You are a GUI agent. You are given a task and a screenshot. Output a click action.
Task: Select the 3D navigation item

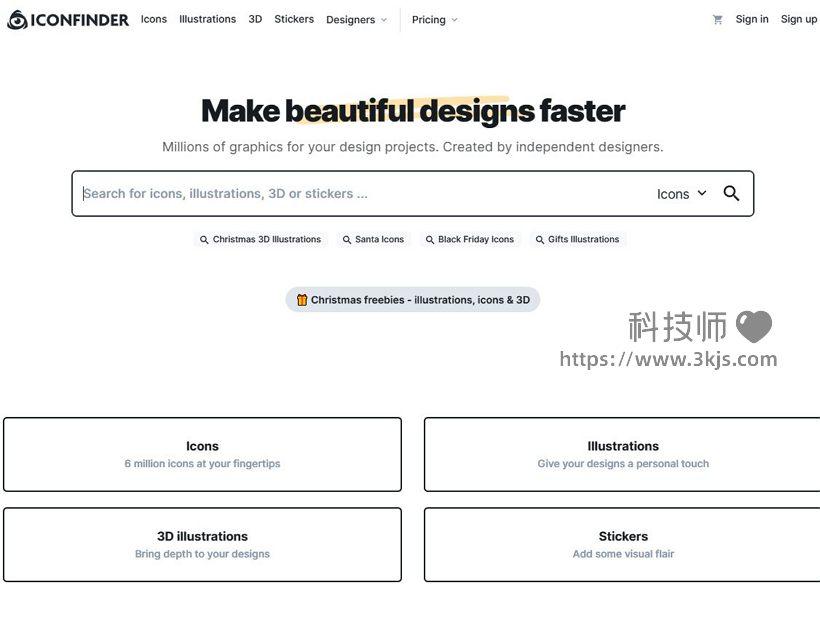pos(255,19)
